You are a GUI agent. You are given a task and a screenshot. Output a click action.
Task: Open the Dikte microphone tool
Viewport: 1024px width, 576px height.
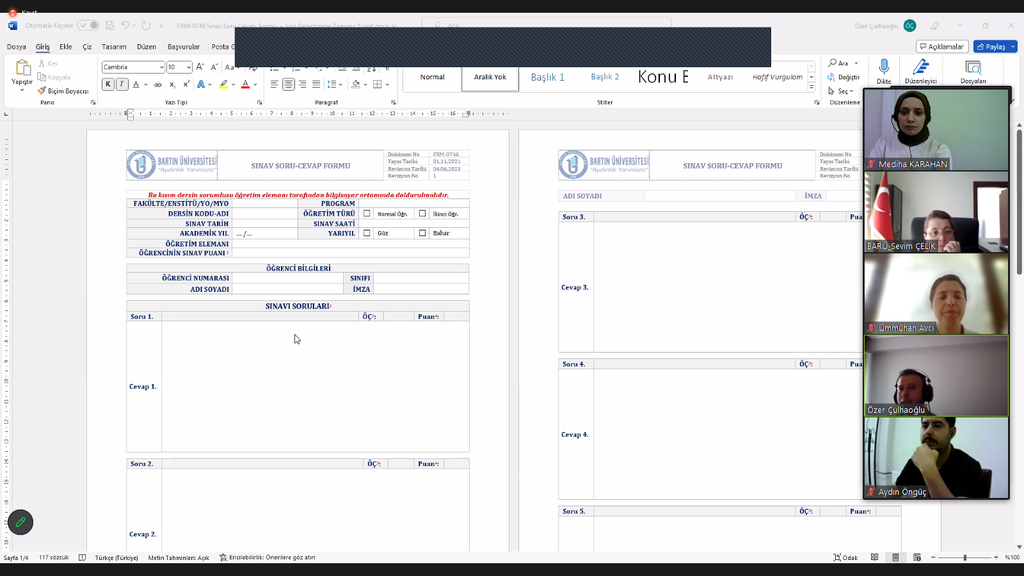tap(884, 70)
